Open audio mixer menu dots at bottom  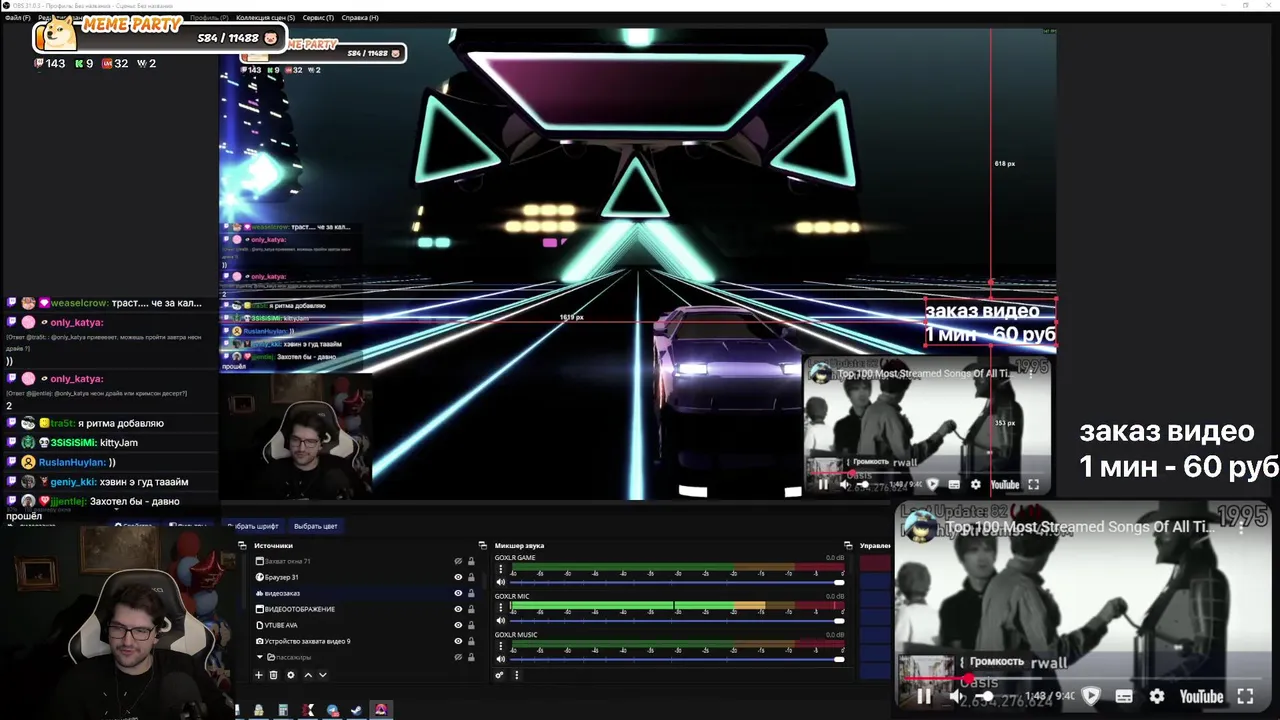tap(516, 675)
